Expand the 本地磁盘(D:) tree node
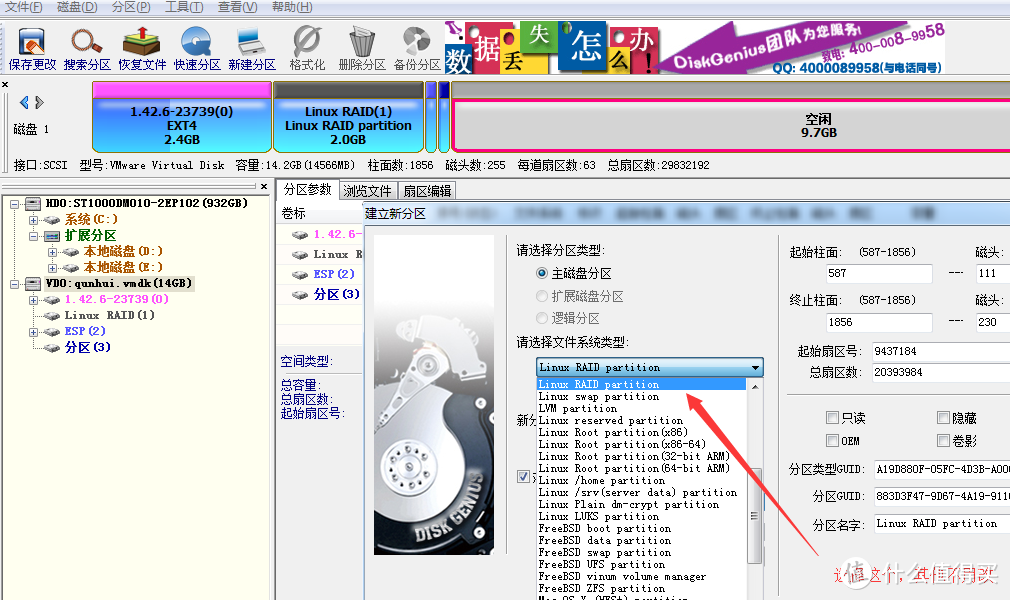The image size is (1010, 600). [52, 252]
